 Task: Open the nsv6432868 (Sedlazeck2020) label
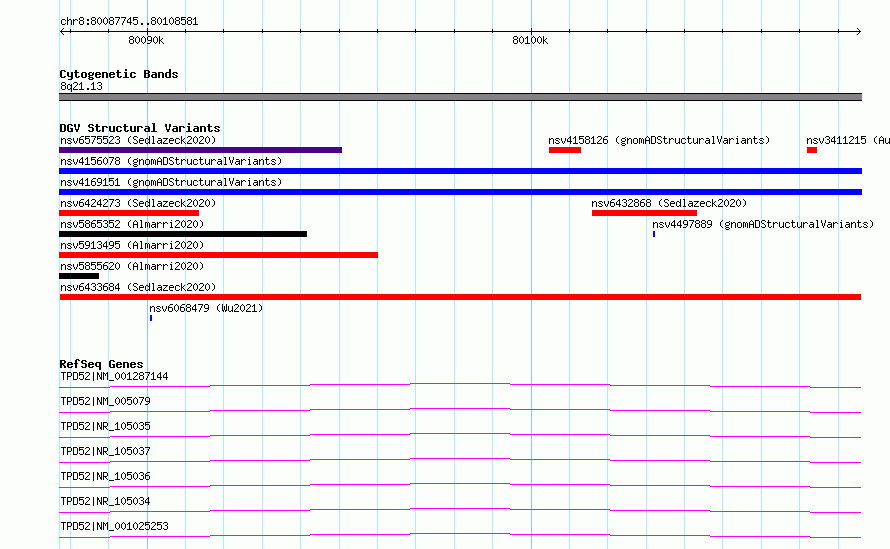[x=669, y=203]
